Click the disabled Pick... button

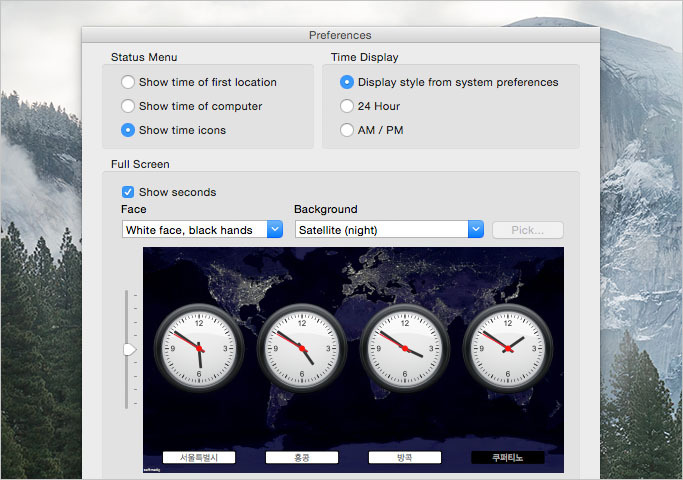coord(527,230)
